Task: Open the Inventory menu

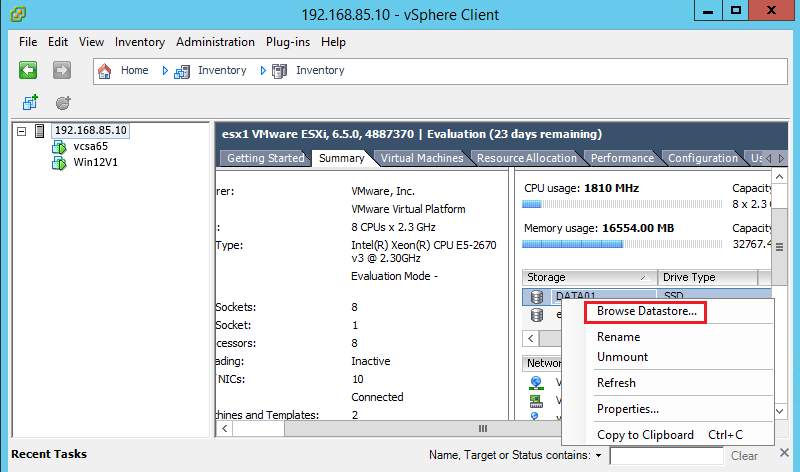Action: [140, 42]
